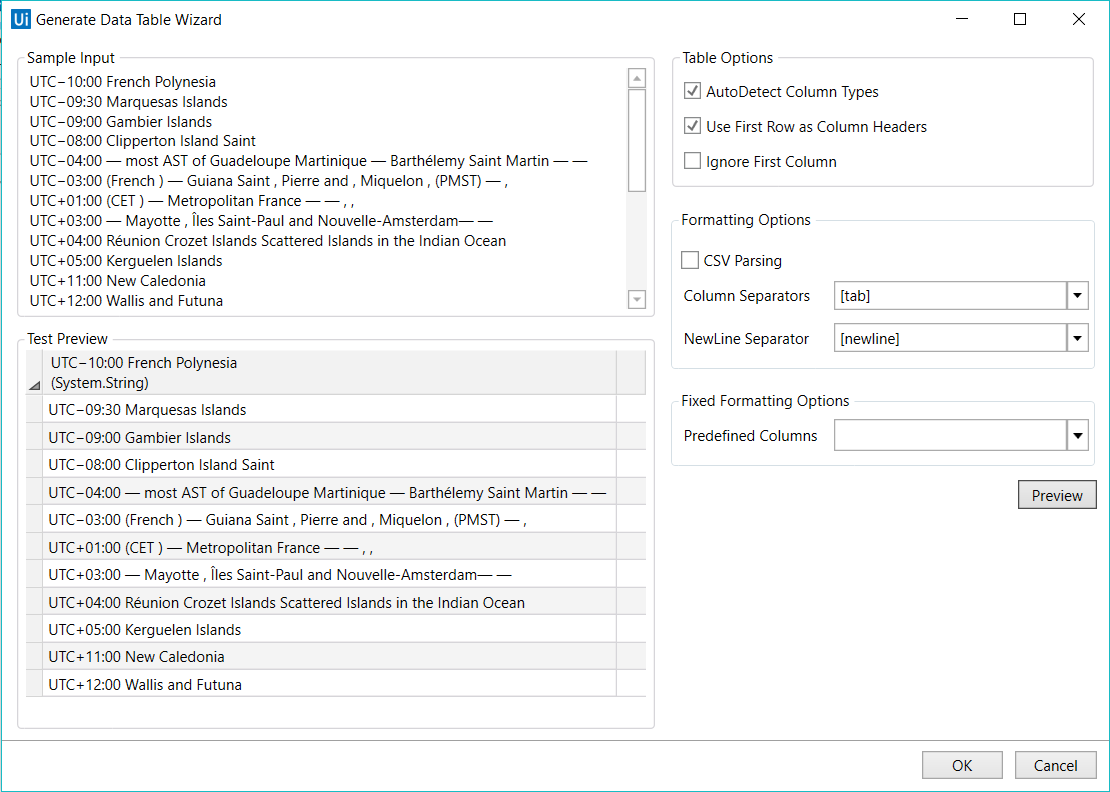Open the Predefined Columns dropdown
The image size is (1110, 792).
pyautogui.click(x=1077, y=436)
